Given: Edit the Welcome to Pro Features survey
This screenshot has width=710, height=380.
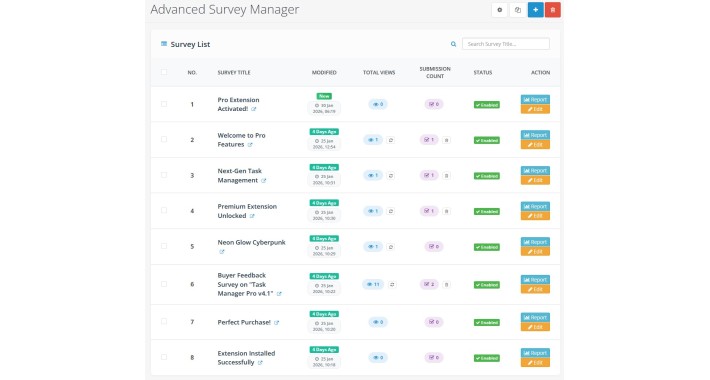Looking at the screenshot, I should pyautogui.click(x=535, y=145).
